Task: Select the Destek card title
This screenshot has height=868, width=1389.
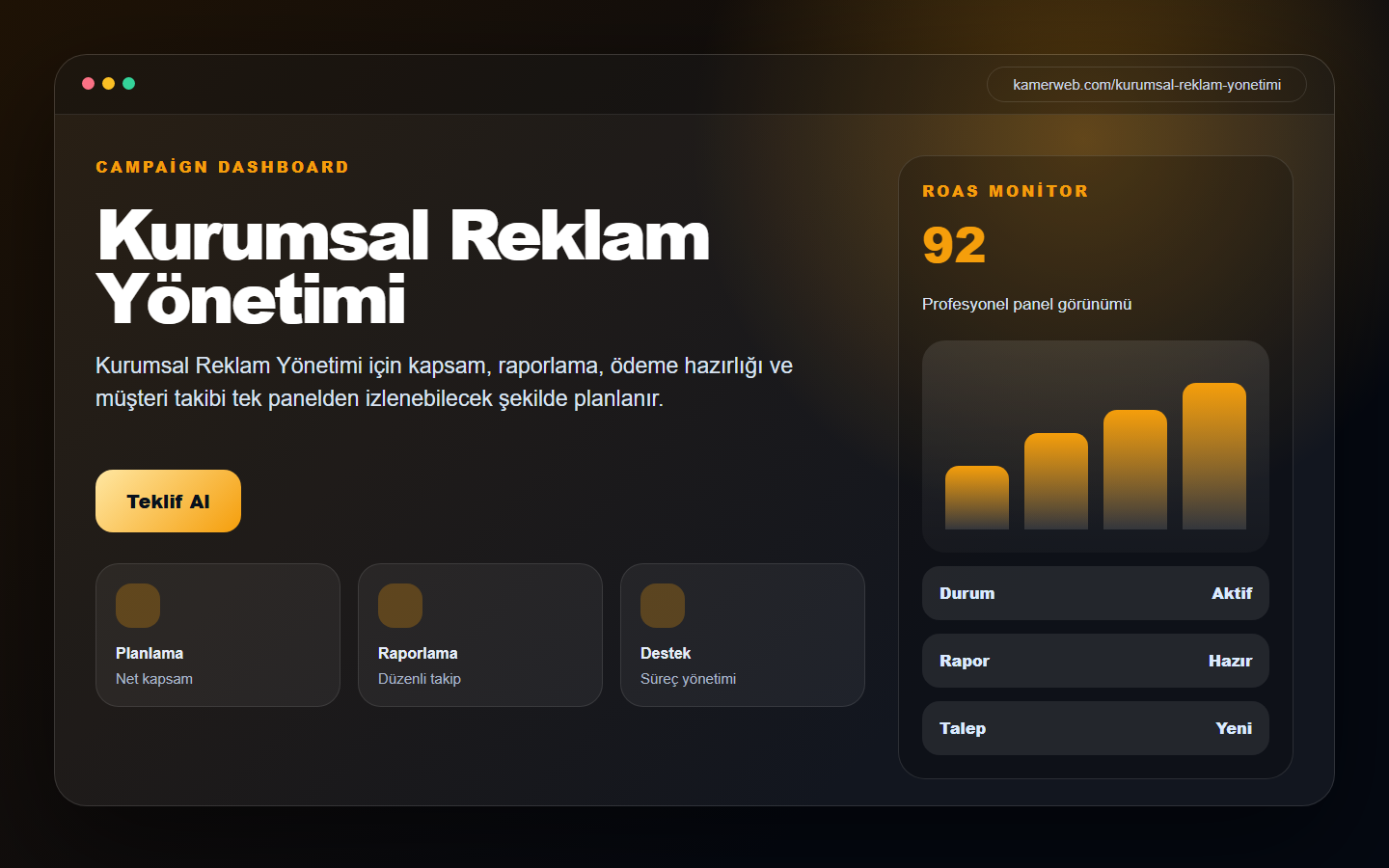Action: [x=666, y=653]
